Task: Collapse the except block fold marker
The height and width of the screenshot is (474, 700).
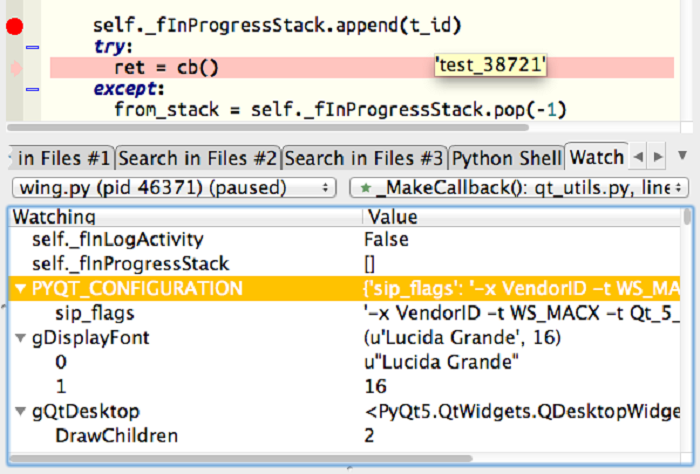Action: click(32, 90)
